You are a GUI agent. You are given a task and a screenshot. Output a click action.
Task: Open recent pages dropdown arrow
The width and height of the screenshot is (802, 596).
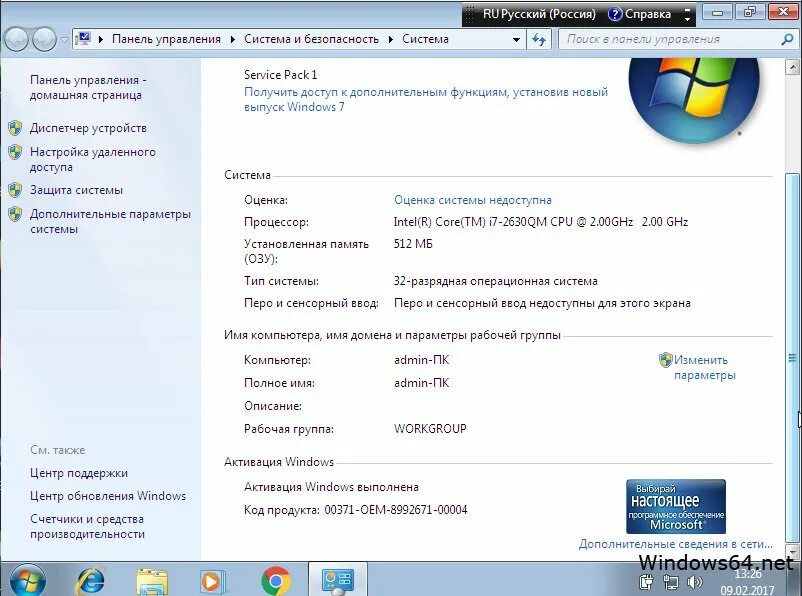pyautogui.click(x=64, y=39)
